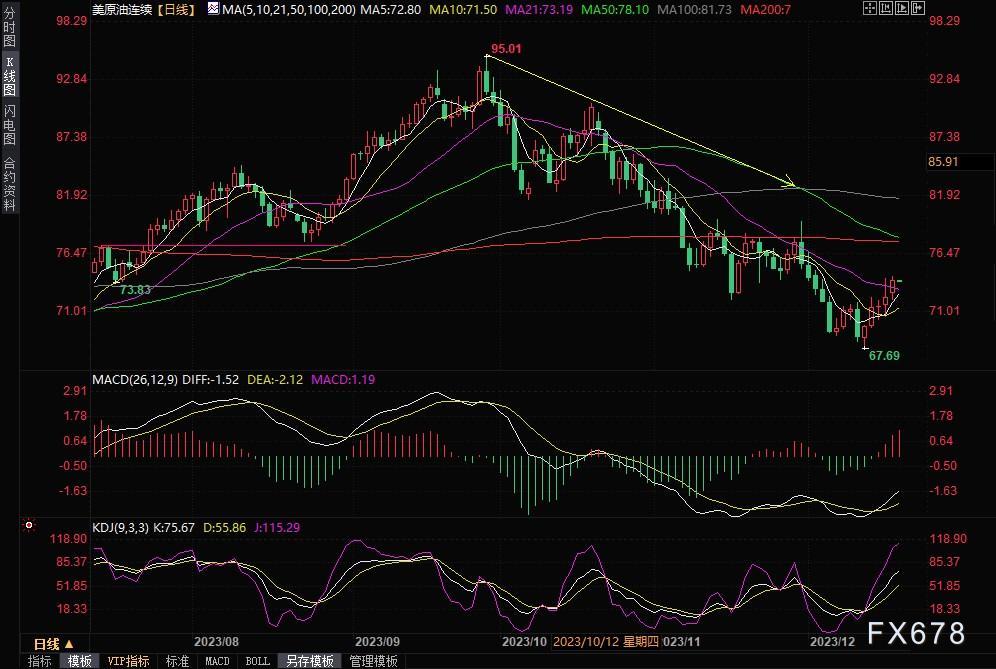Select the 指标 tab

coord(39,661)
